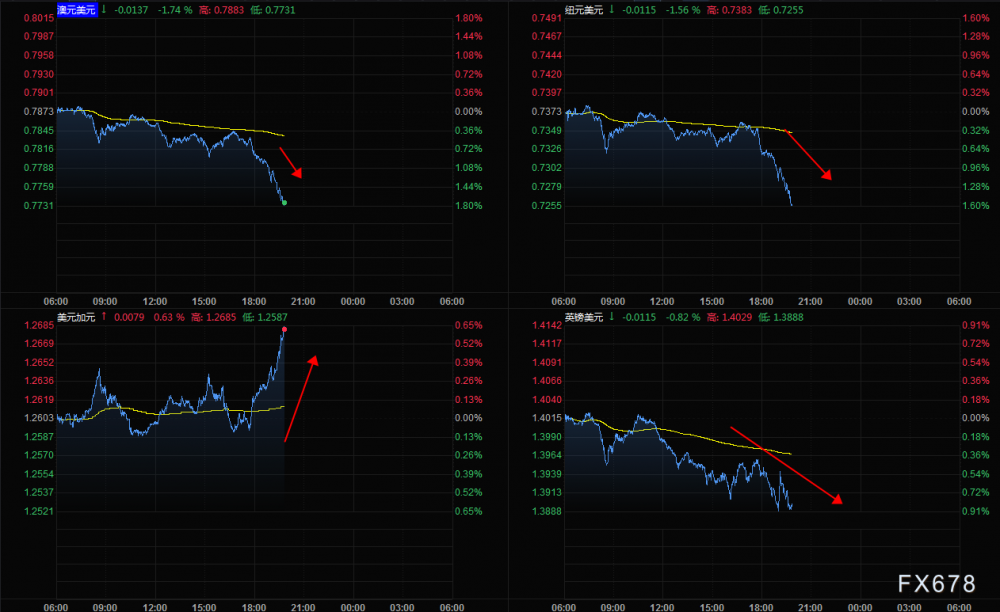This screenshot has width=1000, height=612.
Task: Click the header low value 1.3888
Action: click(788, 317)
